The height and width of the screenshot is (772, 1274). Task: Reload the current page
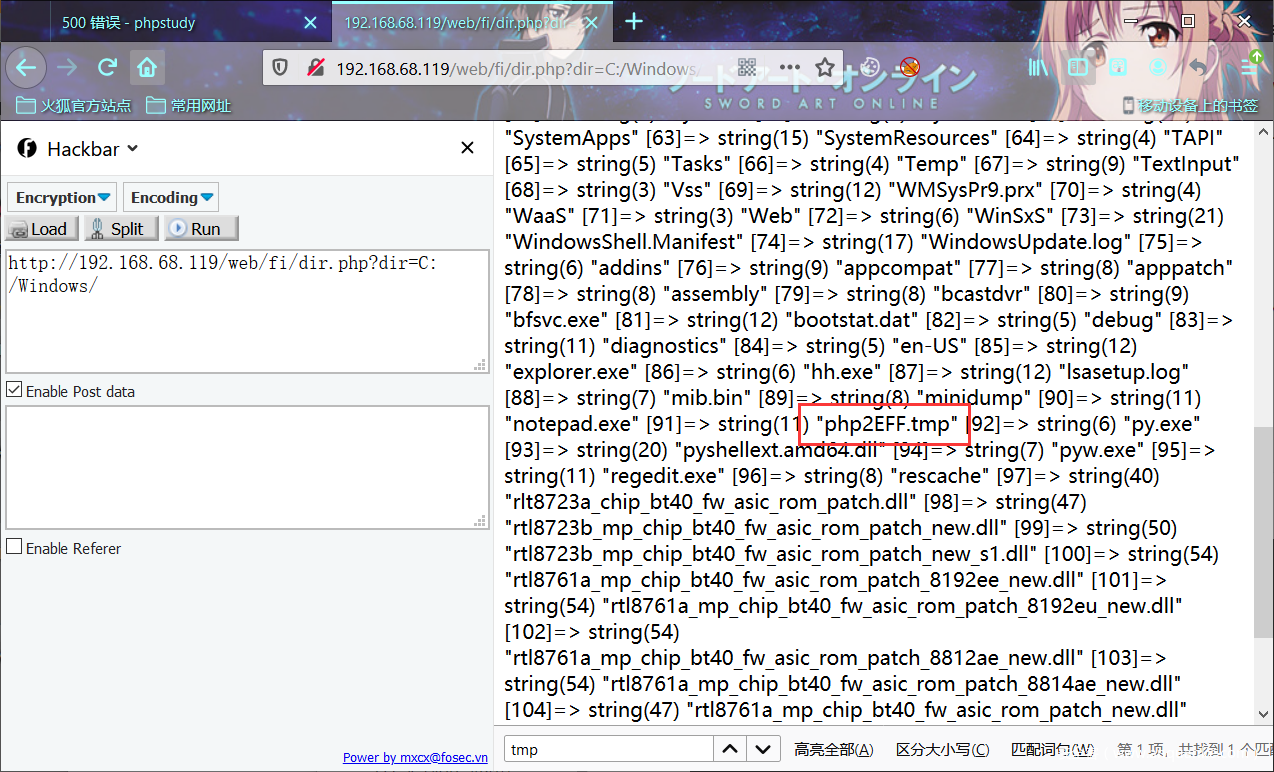point(107,68)
